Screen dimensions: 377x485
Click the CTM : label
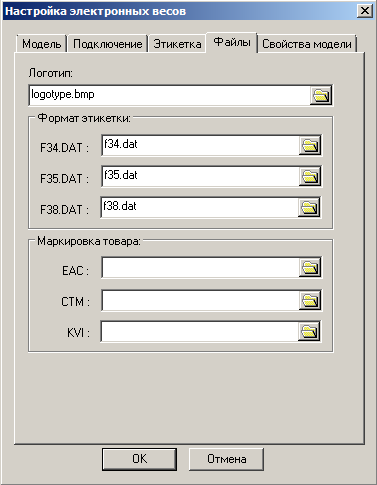[75, 302]
